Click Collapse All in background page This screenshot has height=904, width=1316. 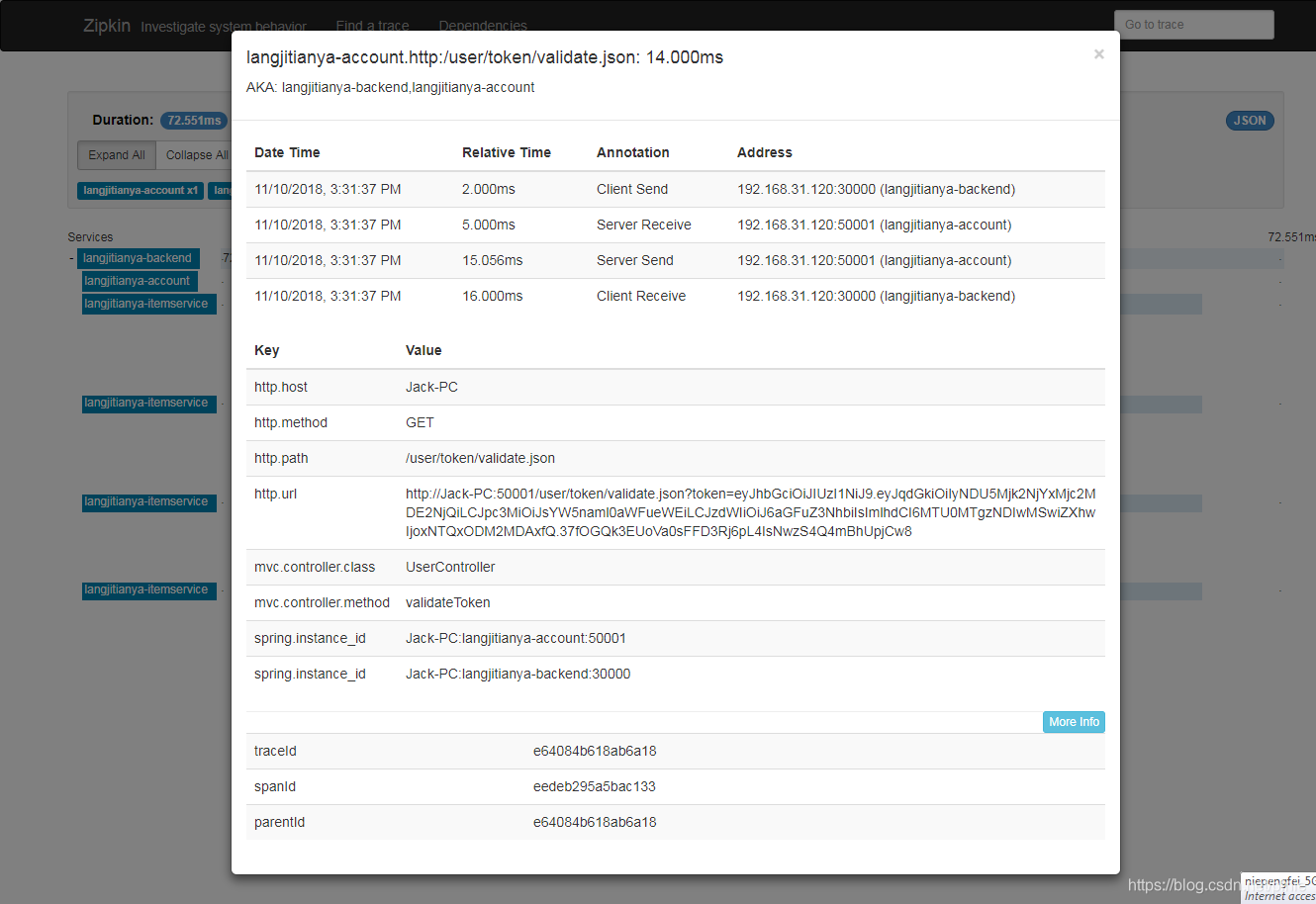tap(196, 155)
